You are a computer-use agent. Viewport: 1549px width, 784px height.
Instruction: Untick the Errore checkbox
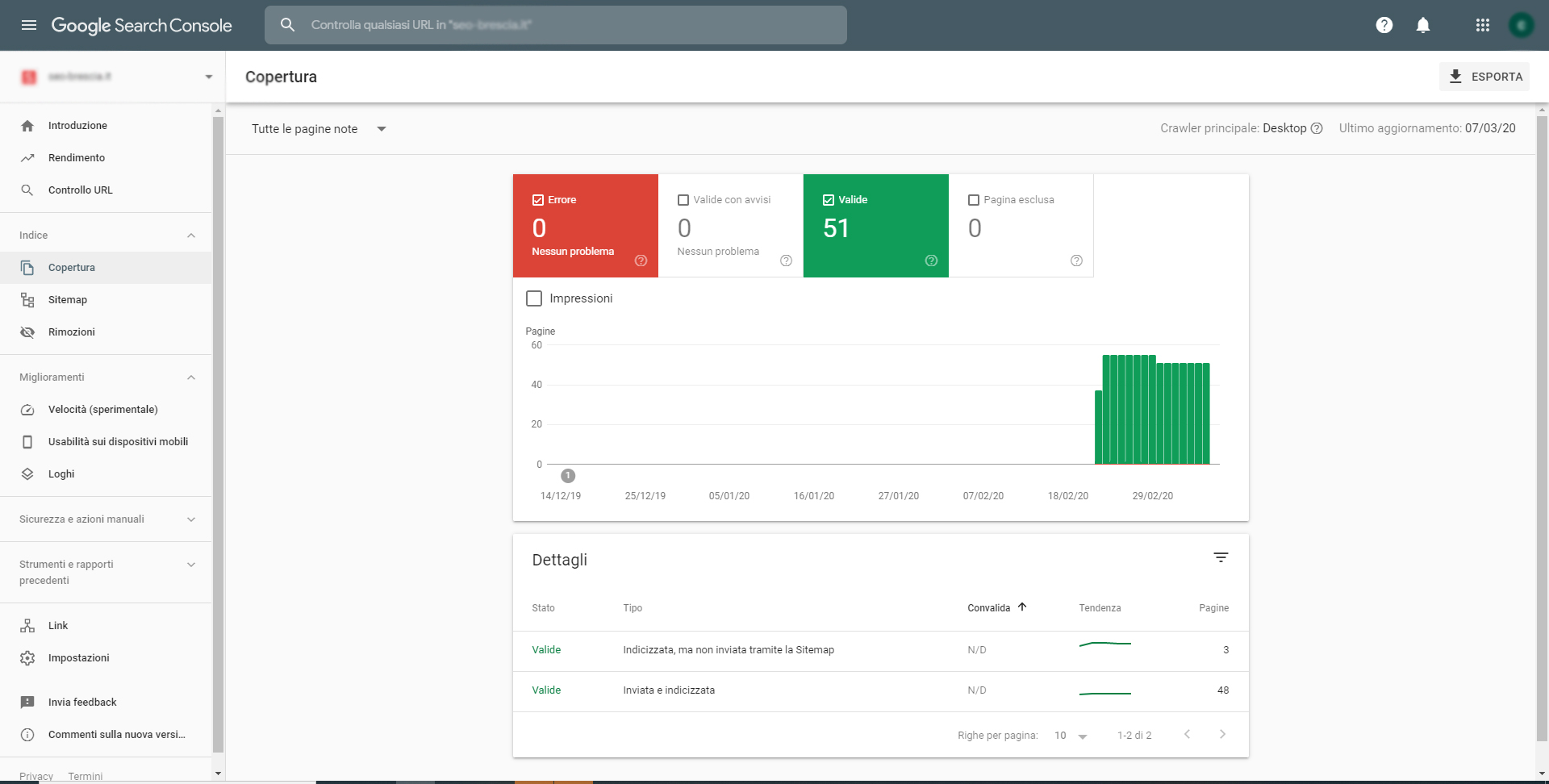(538, 200)
